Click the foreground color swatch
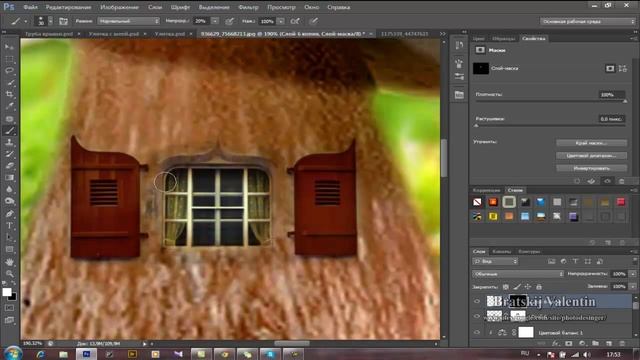 coord(7,292)
